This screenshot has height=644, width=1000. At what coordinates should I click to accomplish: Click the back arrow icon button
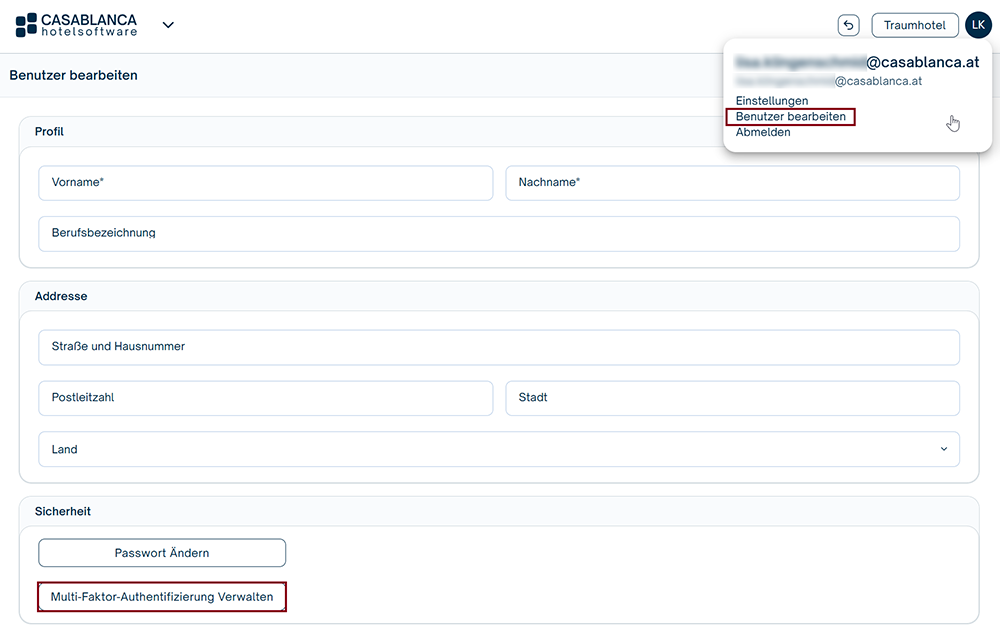point(848,25)
